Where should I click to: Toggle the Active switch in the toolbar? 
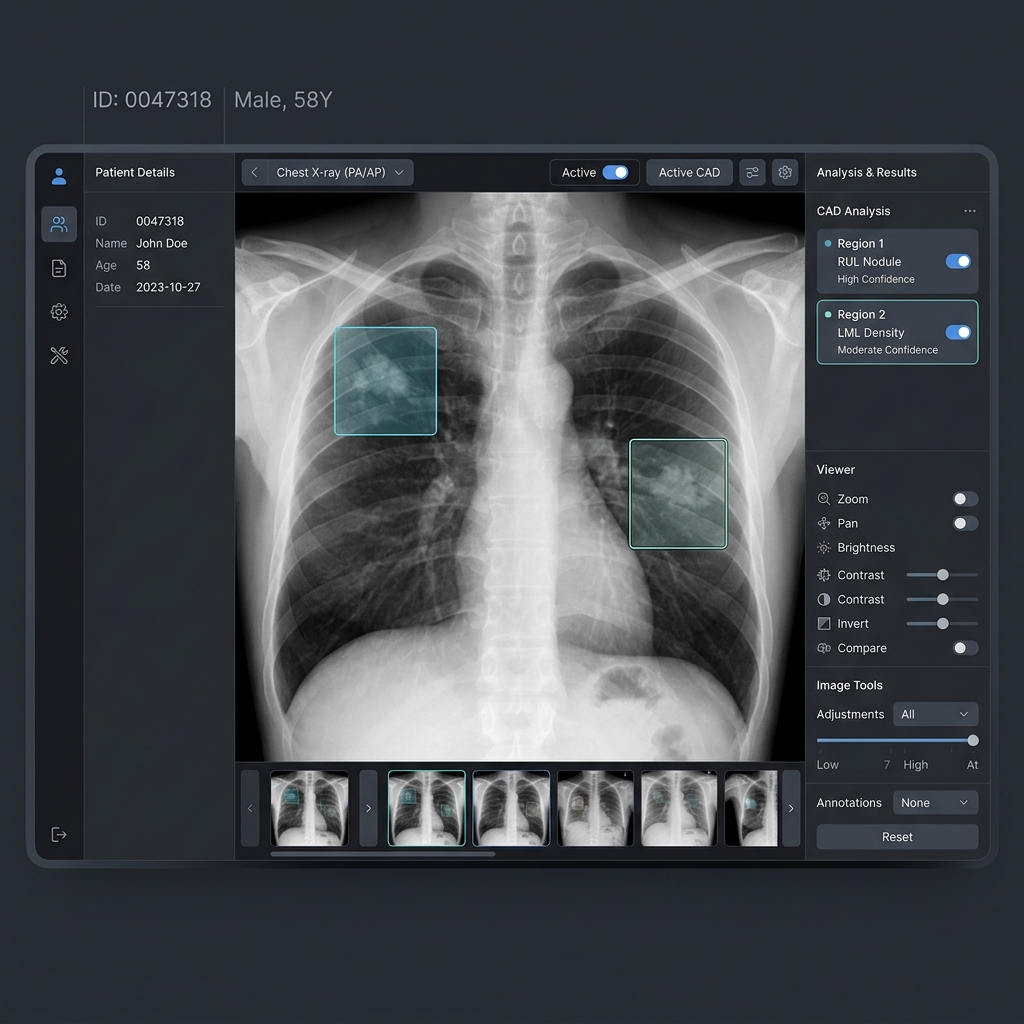coord(615,172)
